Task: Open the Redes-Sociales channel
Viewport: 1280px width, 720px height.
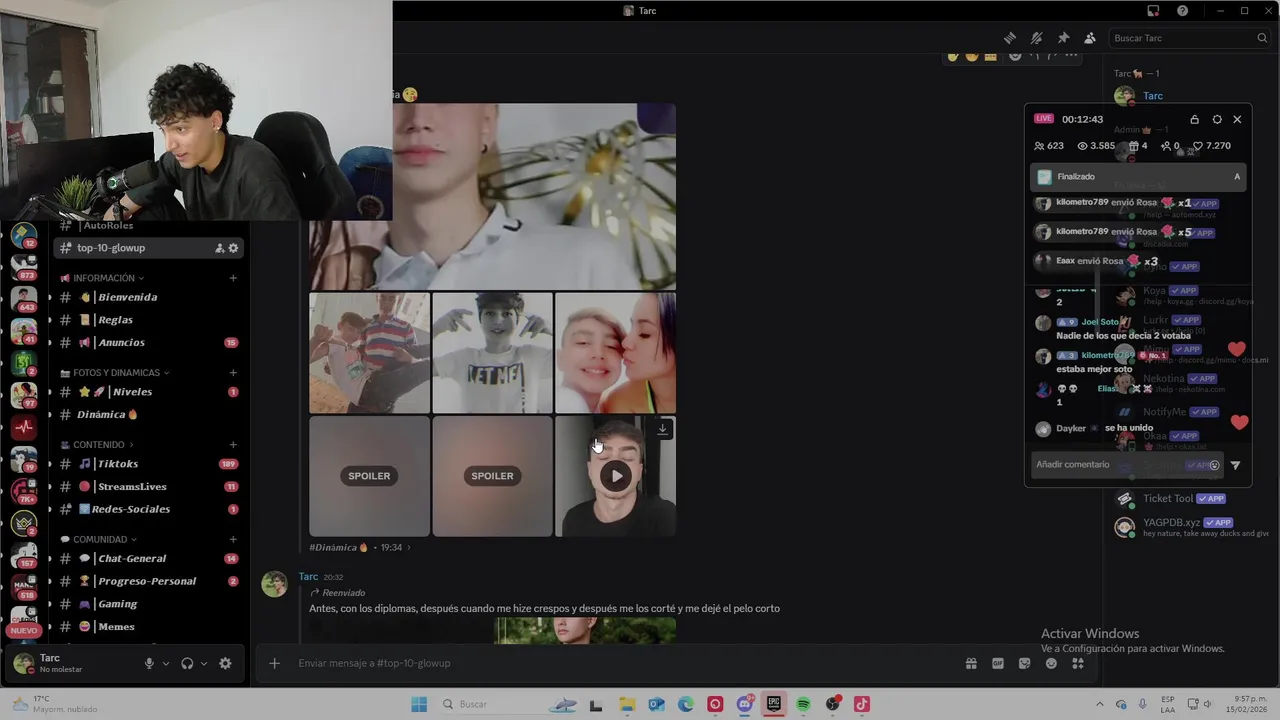Action: click(x=148, y=509)
